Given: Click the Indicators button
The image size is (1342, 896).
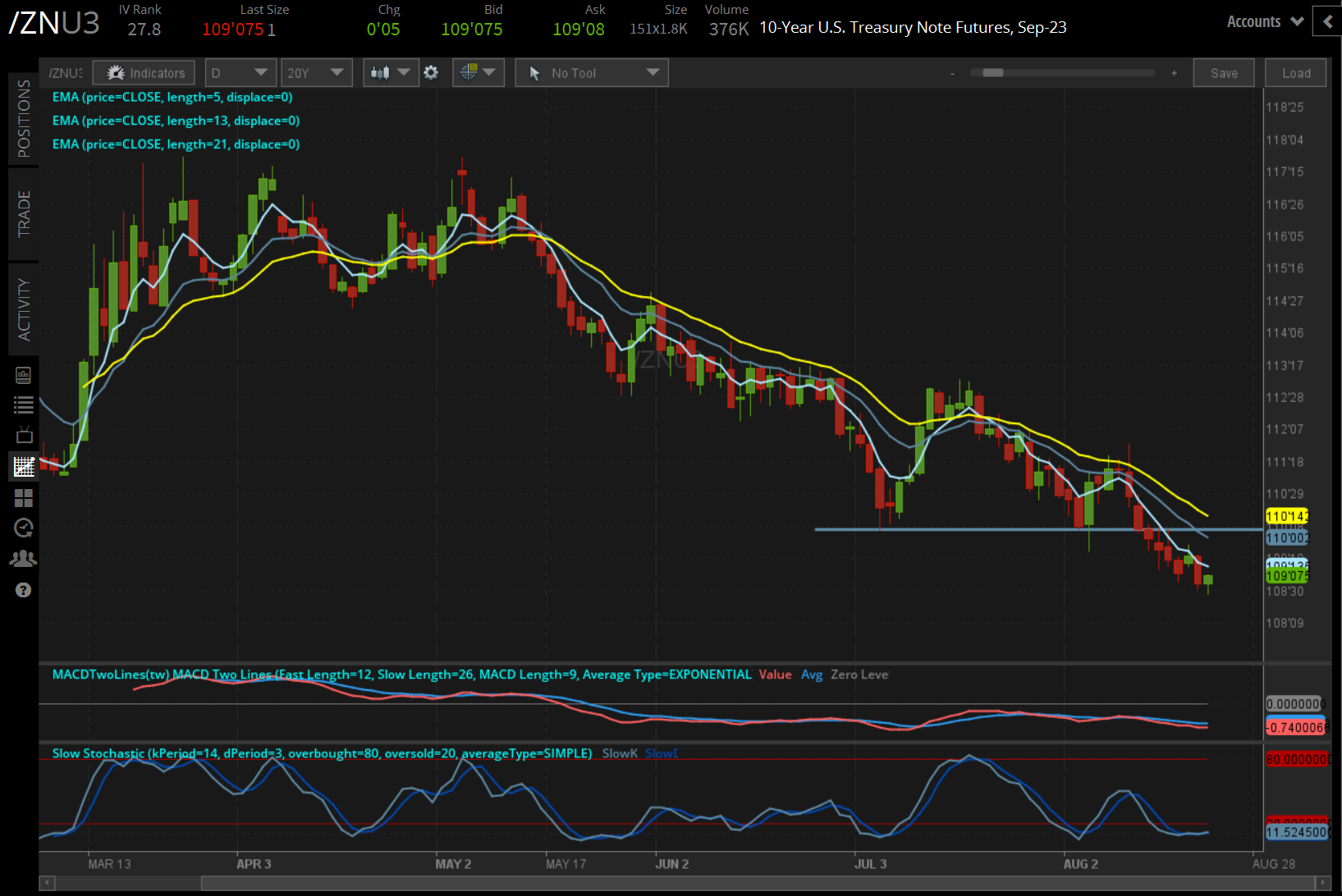Looking at the screenshot, I should click(144, 73).
